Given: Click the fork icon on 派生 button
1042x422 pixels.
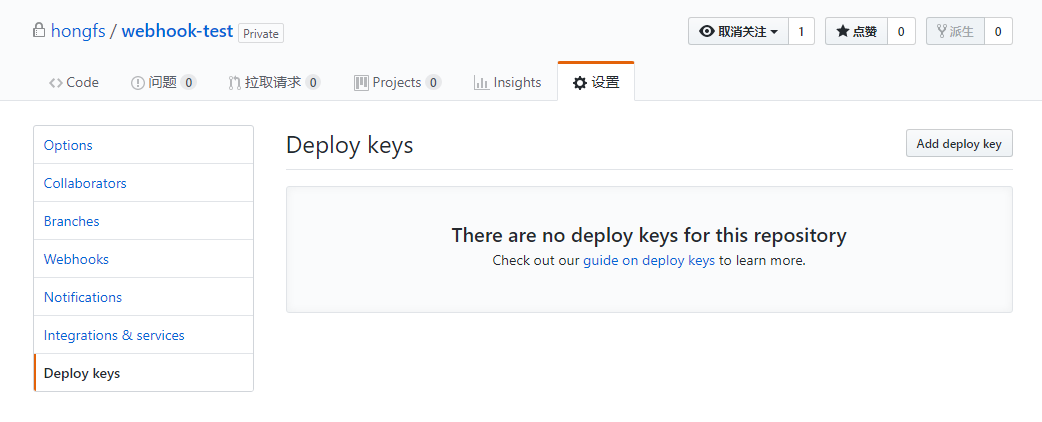Looking at the screenshot, I should tap(942, 31).
